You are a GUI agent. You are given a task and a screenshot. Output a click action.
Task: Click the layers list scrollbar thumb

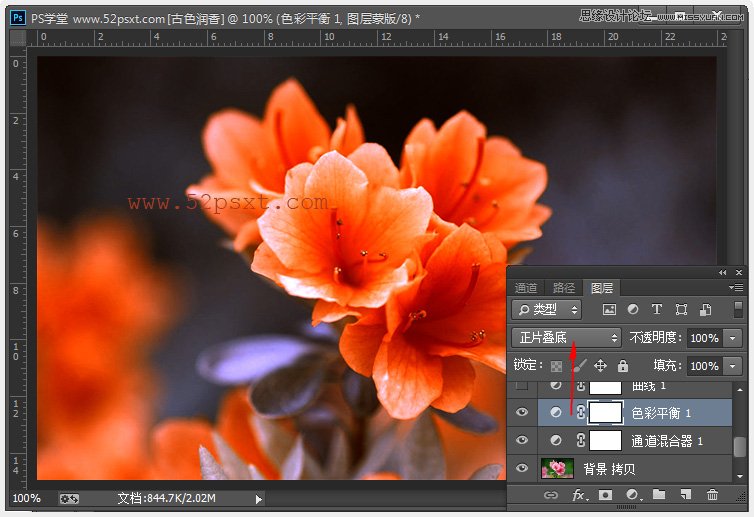[x=740, y=447]
